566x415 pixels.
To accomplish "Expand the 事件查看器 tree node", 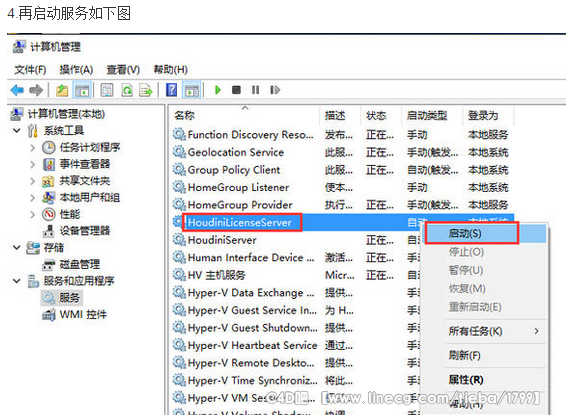I will point(32,164).
